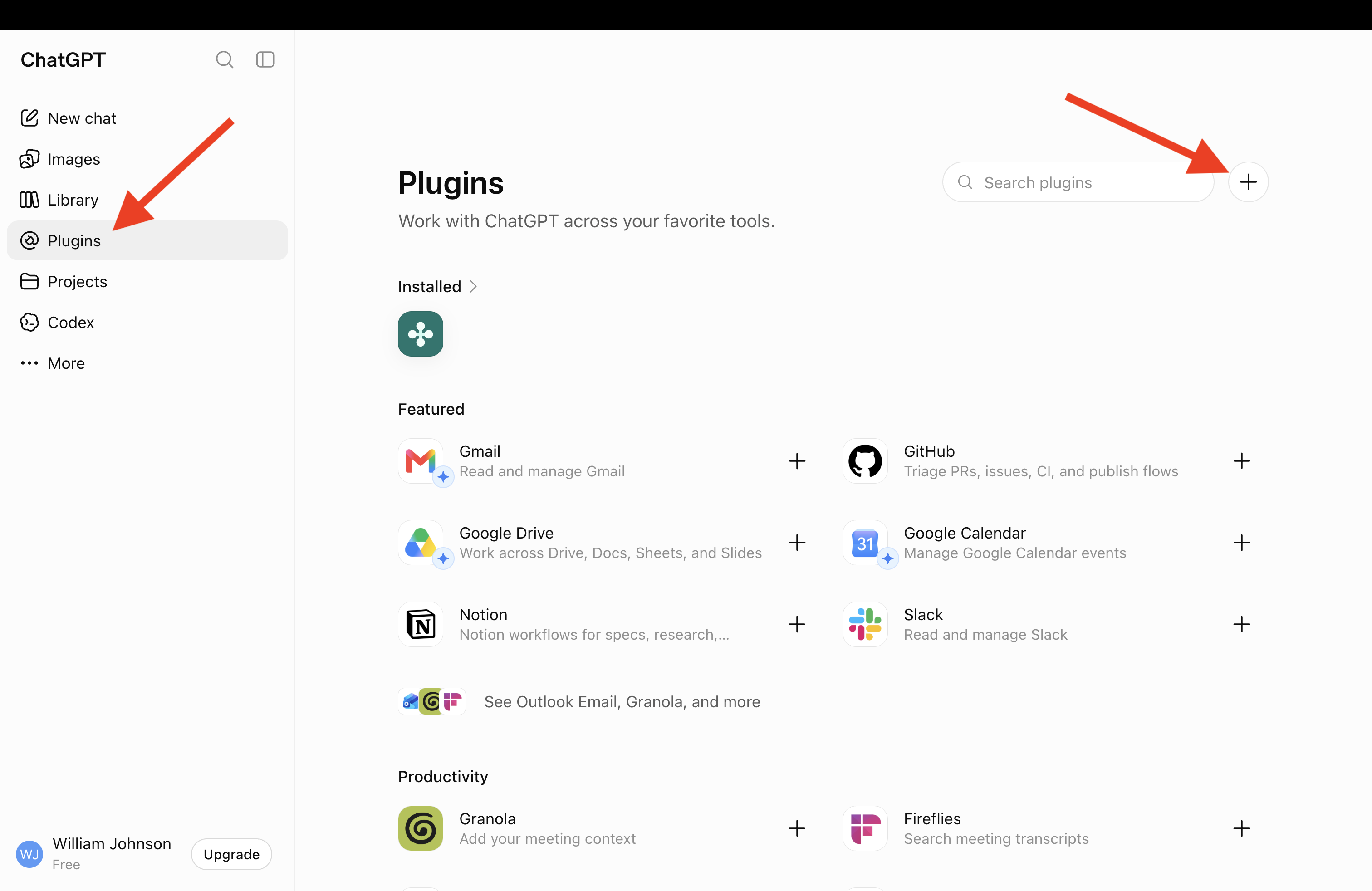Click the Library books icon
Viewport: 1372px width, 891px height.
(x=29, y=200)
